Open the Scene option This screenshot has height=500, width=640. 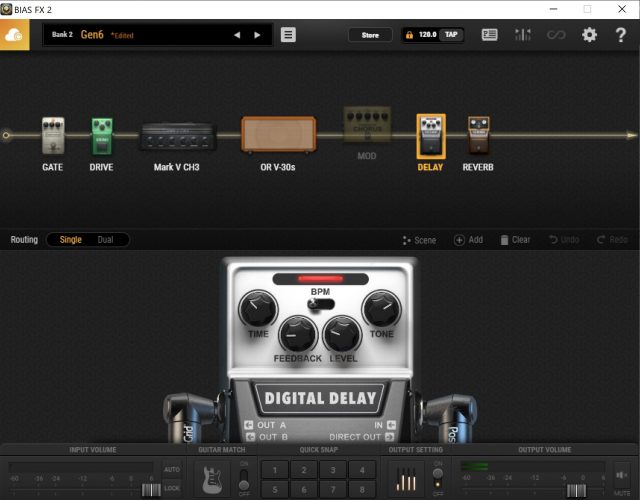(419, 240)
